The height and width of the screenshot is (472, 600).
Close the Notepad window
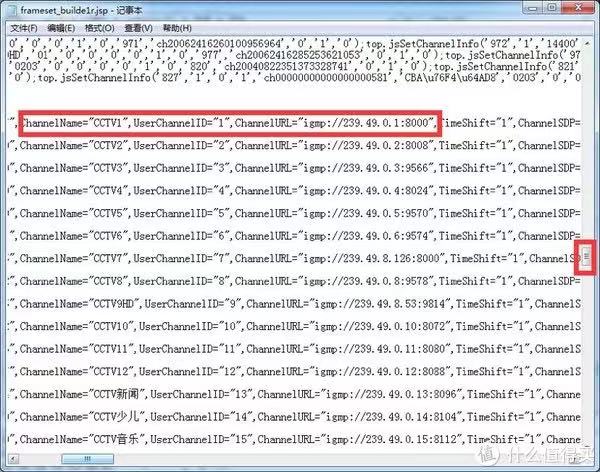(580, 7)
